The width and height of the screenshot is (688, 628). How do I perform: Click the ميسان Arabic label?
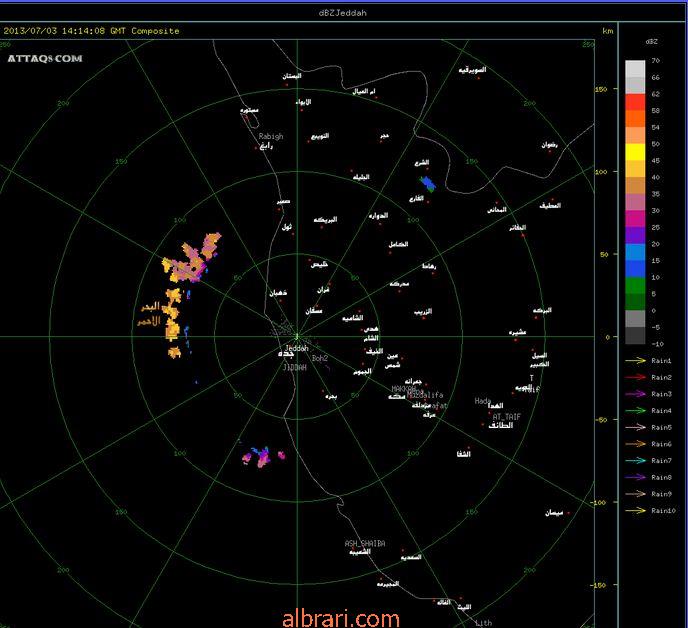[x=554, y=513]
